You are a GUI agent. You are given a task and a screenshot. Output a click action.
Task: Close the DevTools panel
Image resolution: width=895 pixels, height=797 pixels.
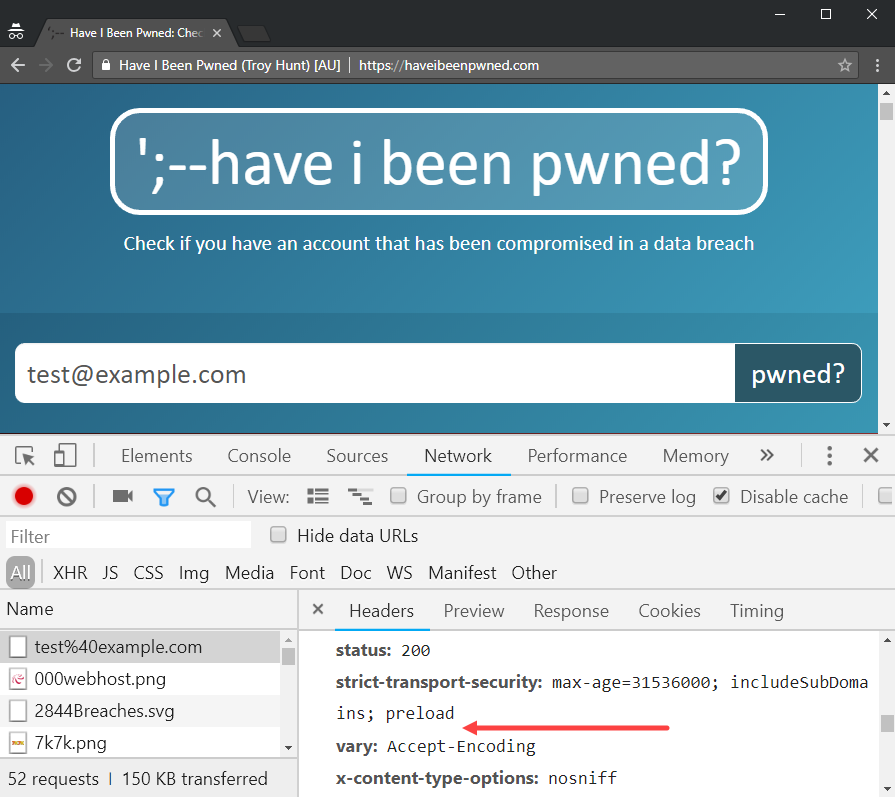tap(871, 455)
